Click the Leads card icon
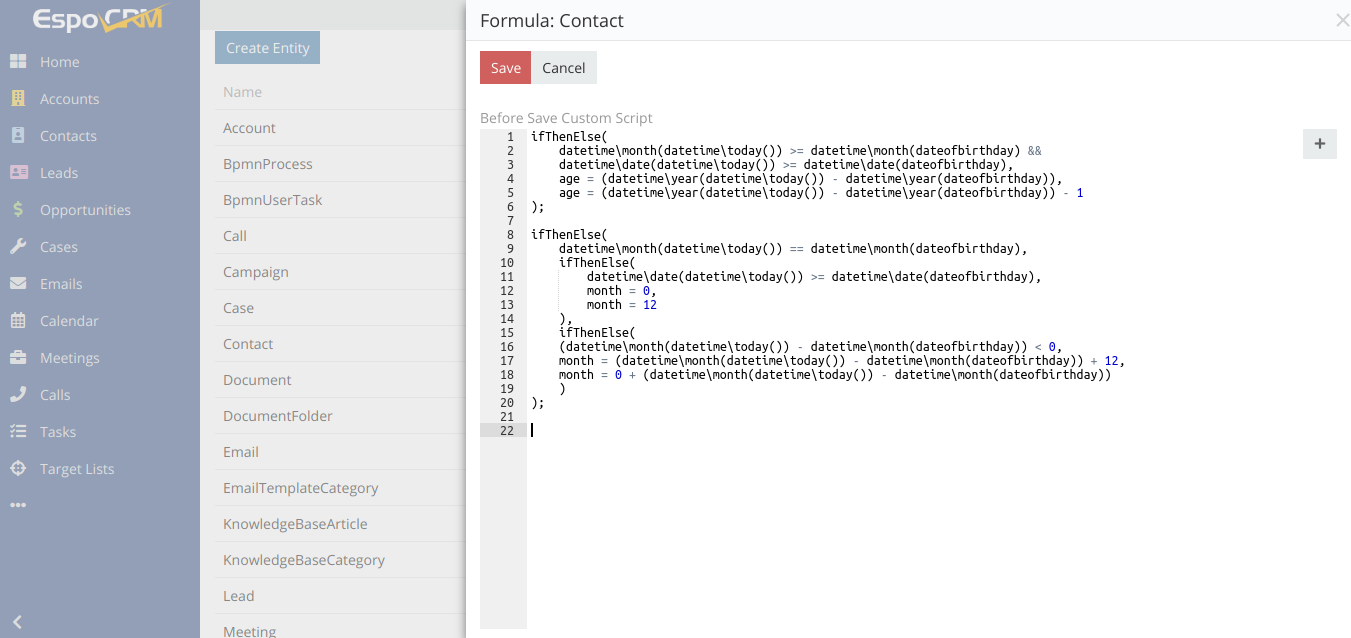The height and width of the screenshot is (638, 1351). tap(18, 173)
